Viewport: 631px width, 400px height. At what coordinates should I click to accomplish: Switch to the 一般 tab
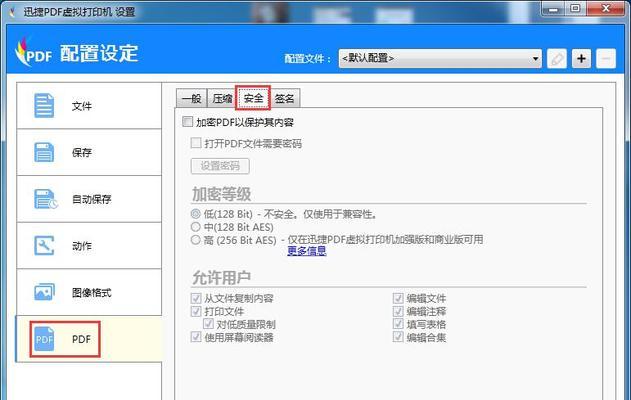pos(192,98)
